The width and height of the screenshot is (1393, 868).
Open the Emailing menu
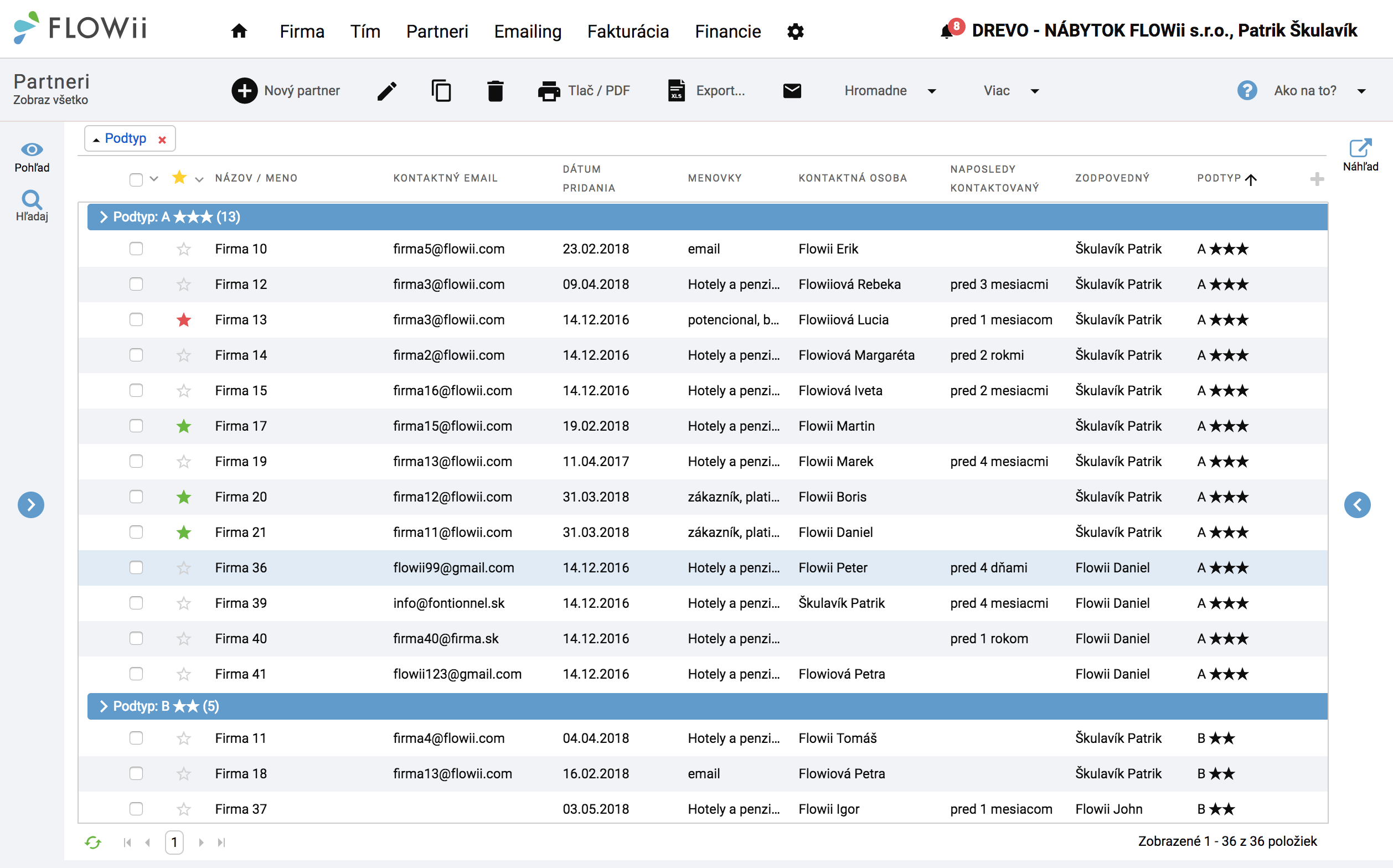point(528,31)
